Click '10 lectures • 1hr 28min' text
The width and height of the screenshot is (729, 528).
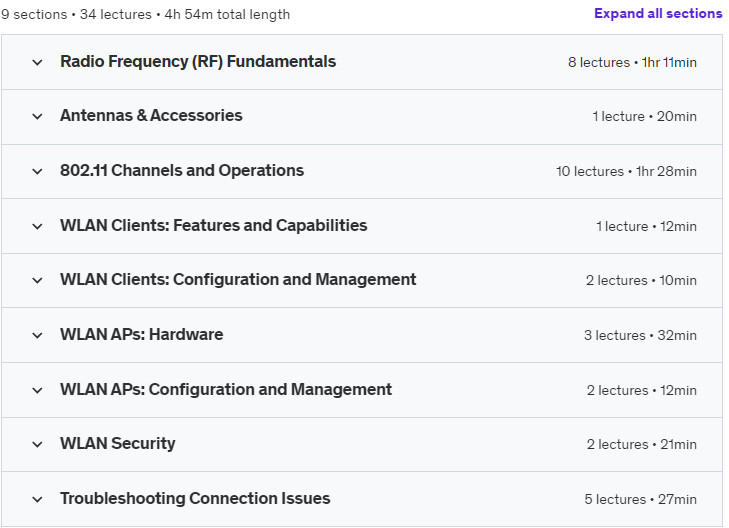[x=626, y=172]
